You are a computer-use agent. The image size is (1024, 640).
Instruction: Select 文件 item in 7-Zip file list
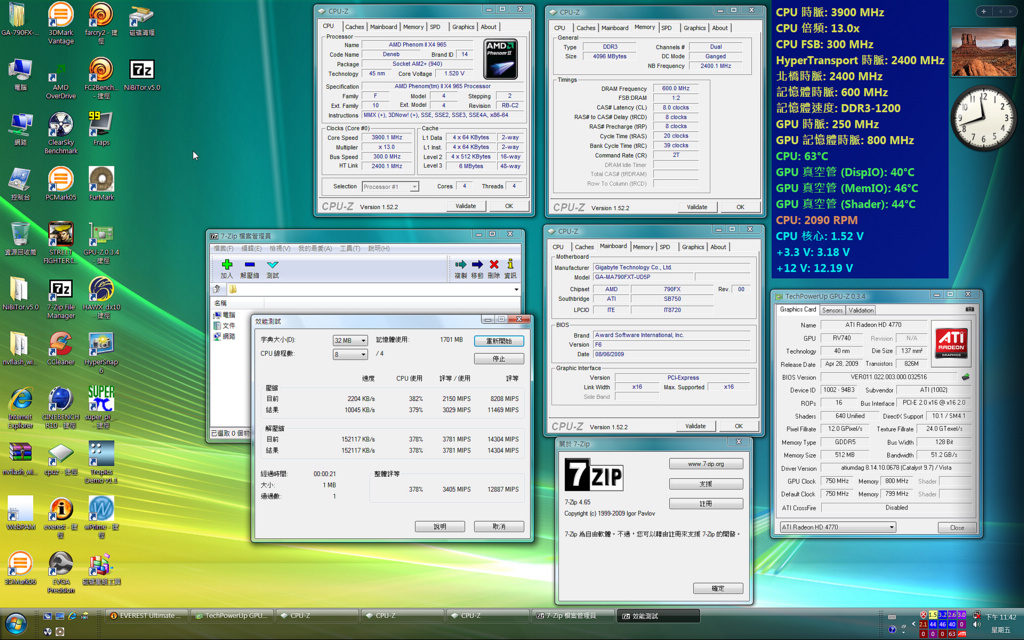click(223, 325)
